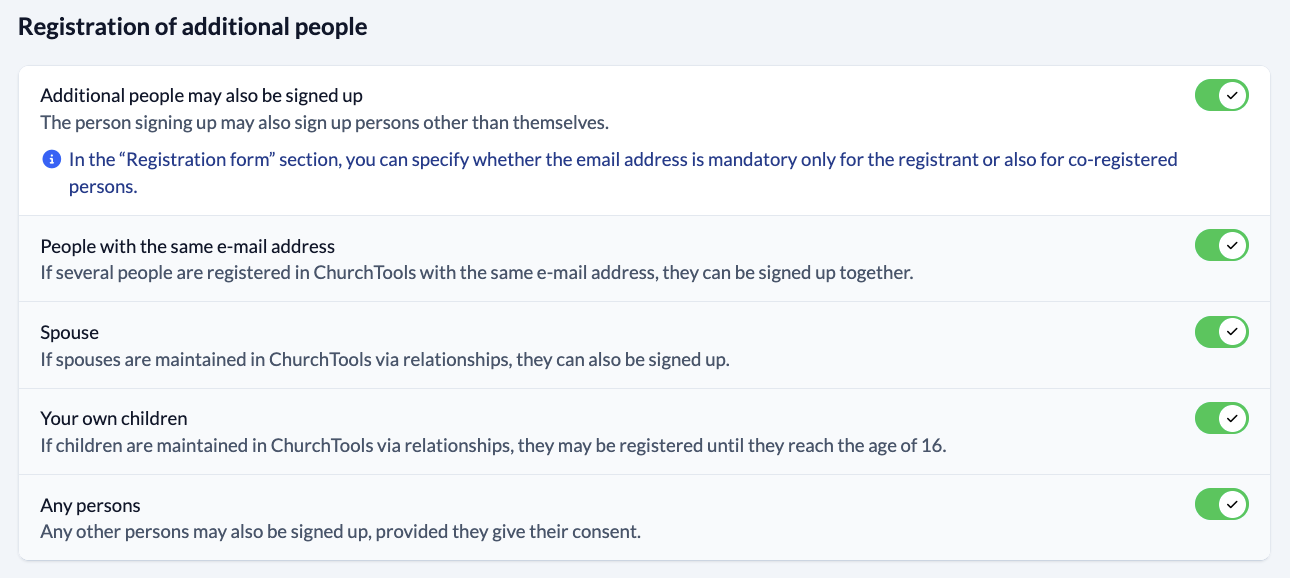Click the description about the person signing up
Image resolution: width=1290 pixels, height=578 pixels.
pos(324,123)
